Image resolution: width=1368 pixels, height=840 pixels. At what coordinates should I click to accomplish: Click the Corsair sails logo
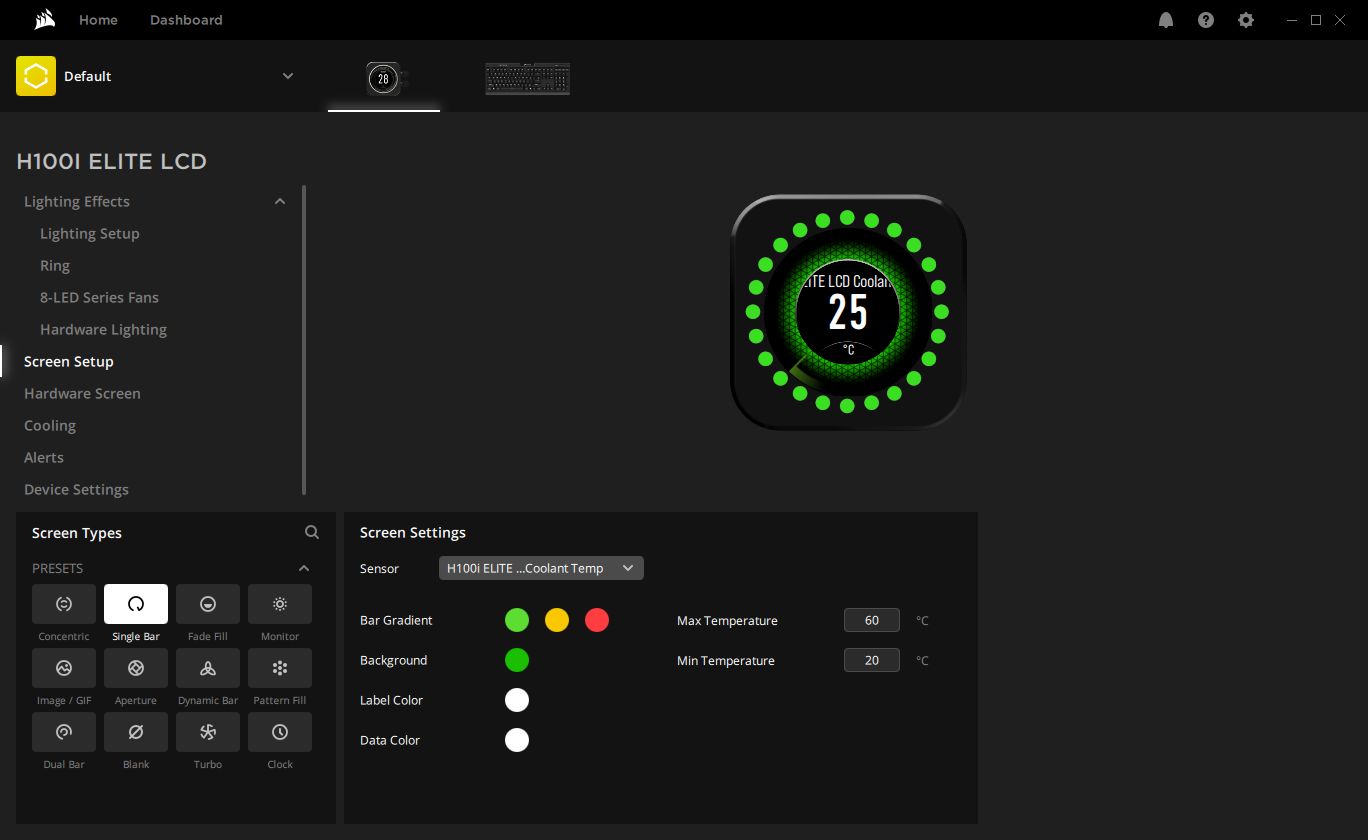[x=44, y=20]
